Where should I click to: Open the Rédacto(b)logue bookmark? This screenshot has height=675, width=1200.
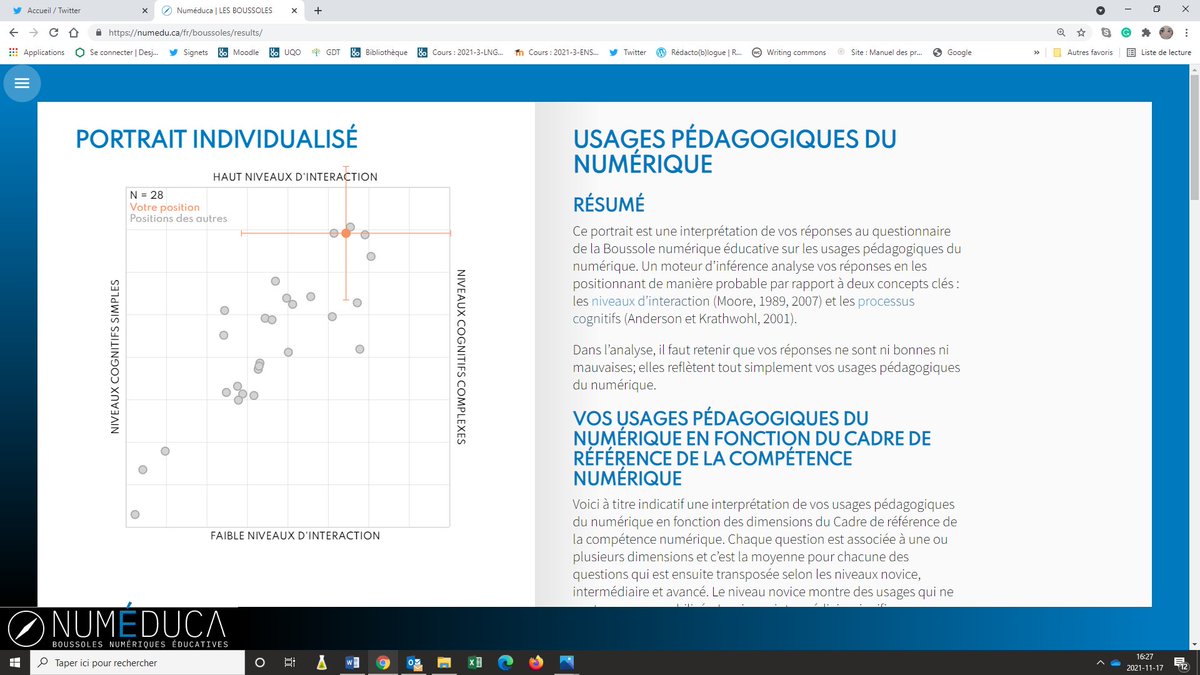point(699,52)
